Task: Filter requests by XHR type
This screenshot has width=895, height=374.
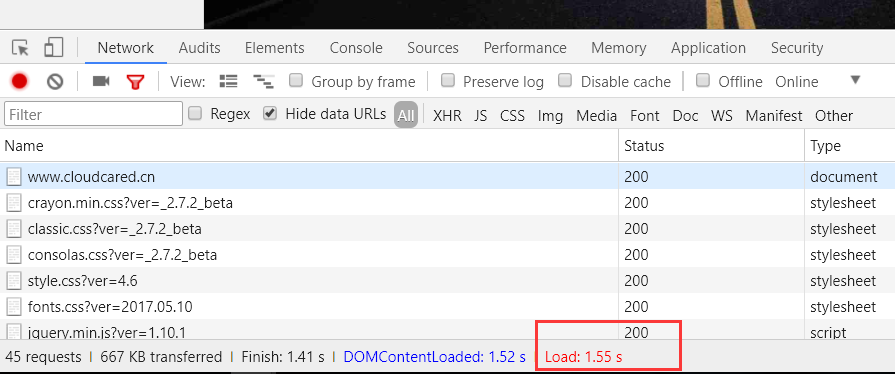Action: click(447, 116)
